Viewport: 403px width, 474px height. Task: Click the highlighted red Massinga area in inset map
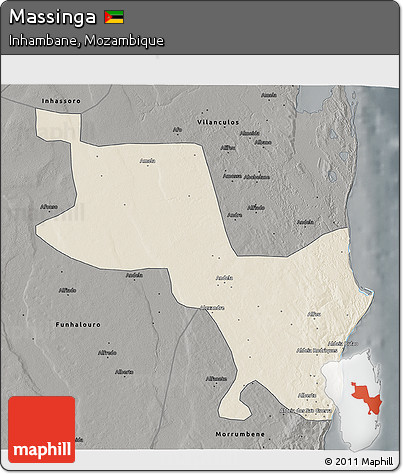[x=366, y=398]
